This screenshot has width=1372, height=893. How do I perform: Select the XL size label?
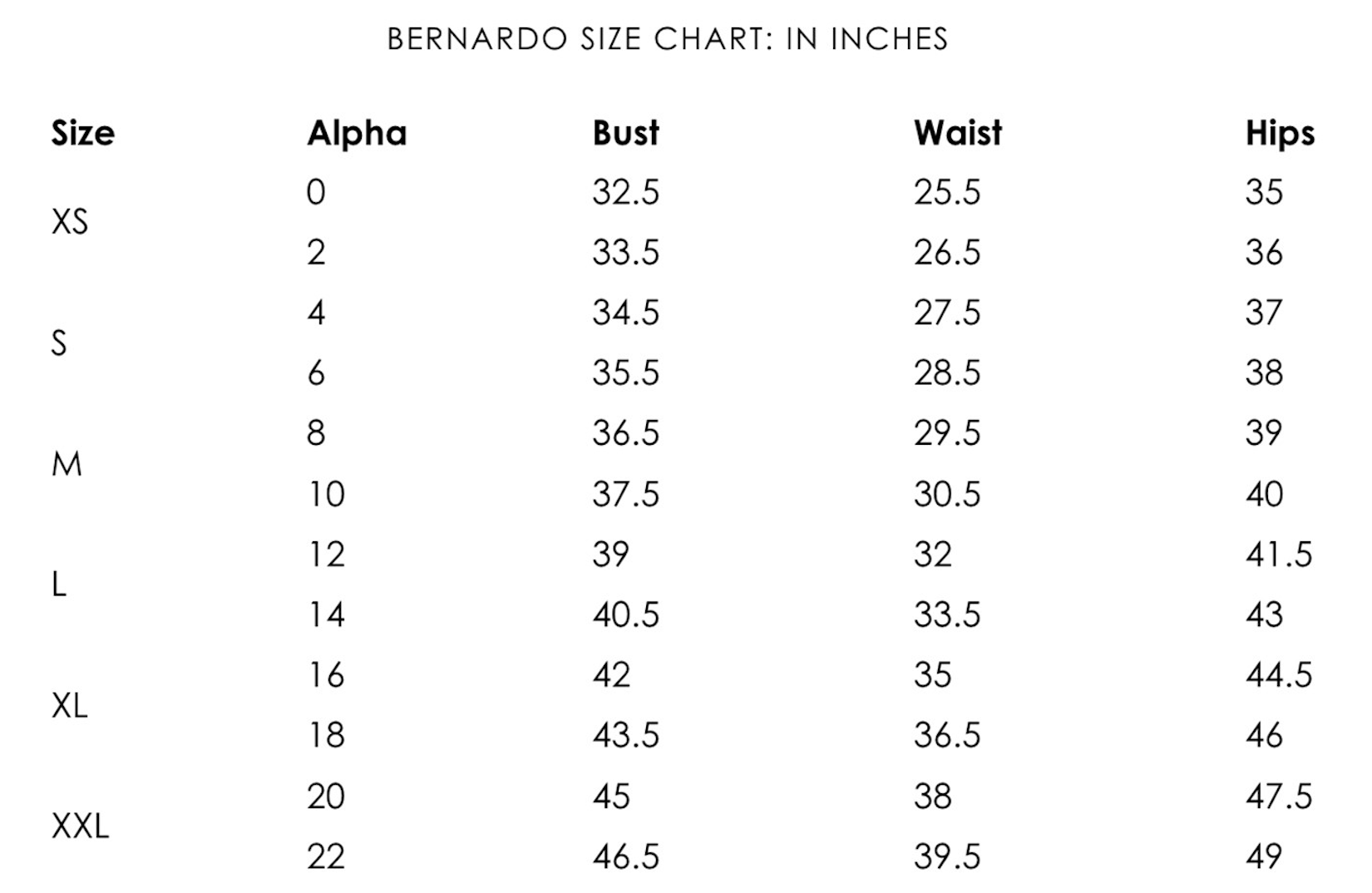[x=69, y=706]
